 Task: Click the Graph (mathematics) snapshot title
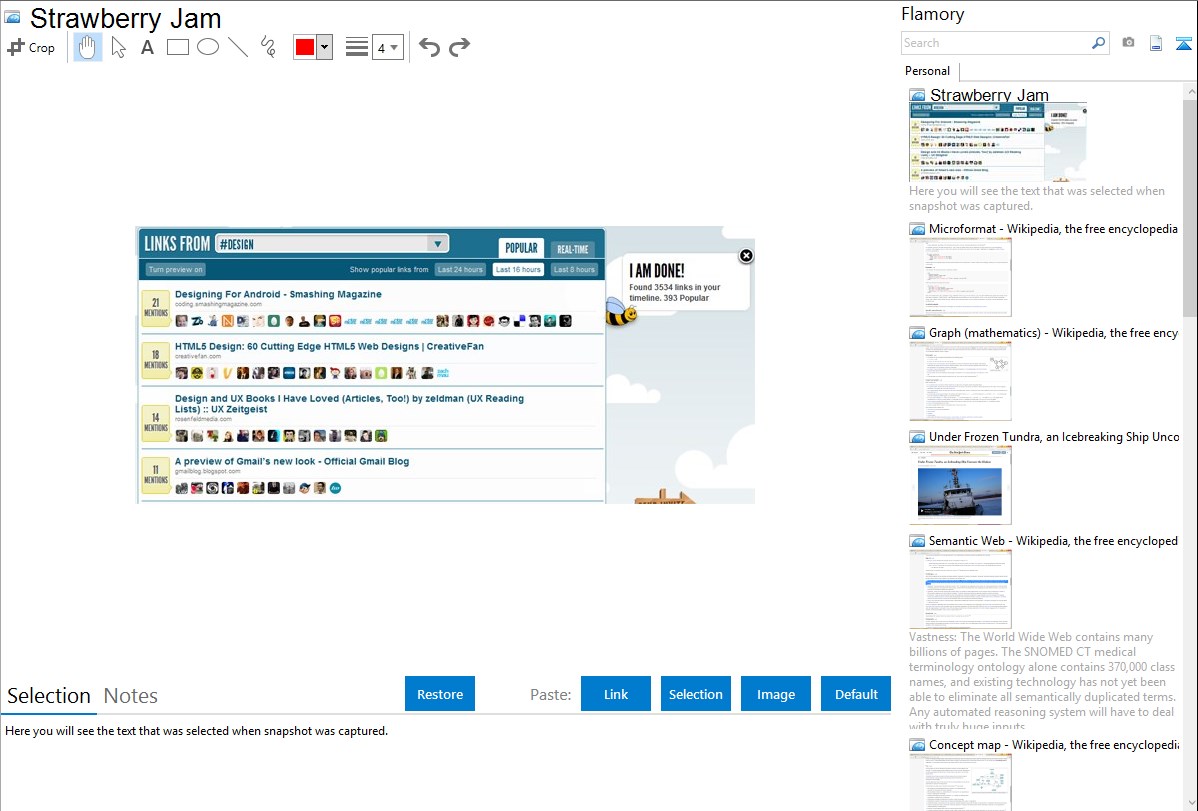(x=1053, y=333)
